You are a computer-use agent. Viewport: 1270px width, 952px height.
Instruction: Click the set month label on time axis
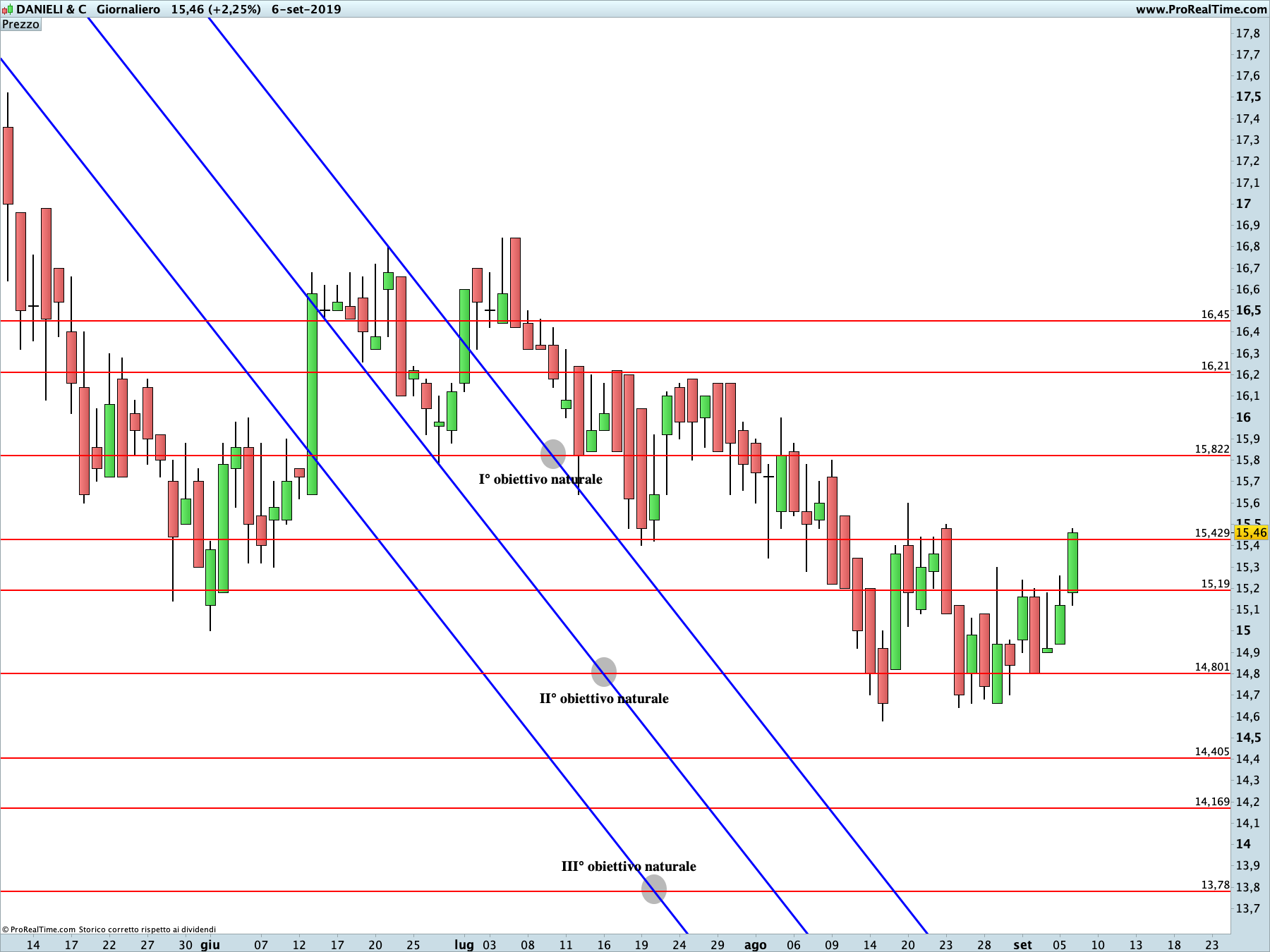click(x=1022, y=945)
